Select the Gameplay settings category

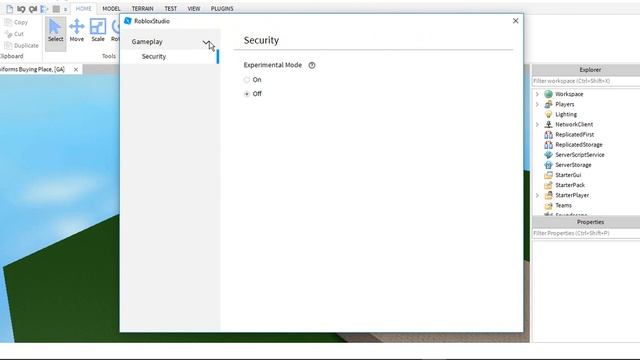coord(170,42)
